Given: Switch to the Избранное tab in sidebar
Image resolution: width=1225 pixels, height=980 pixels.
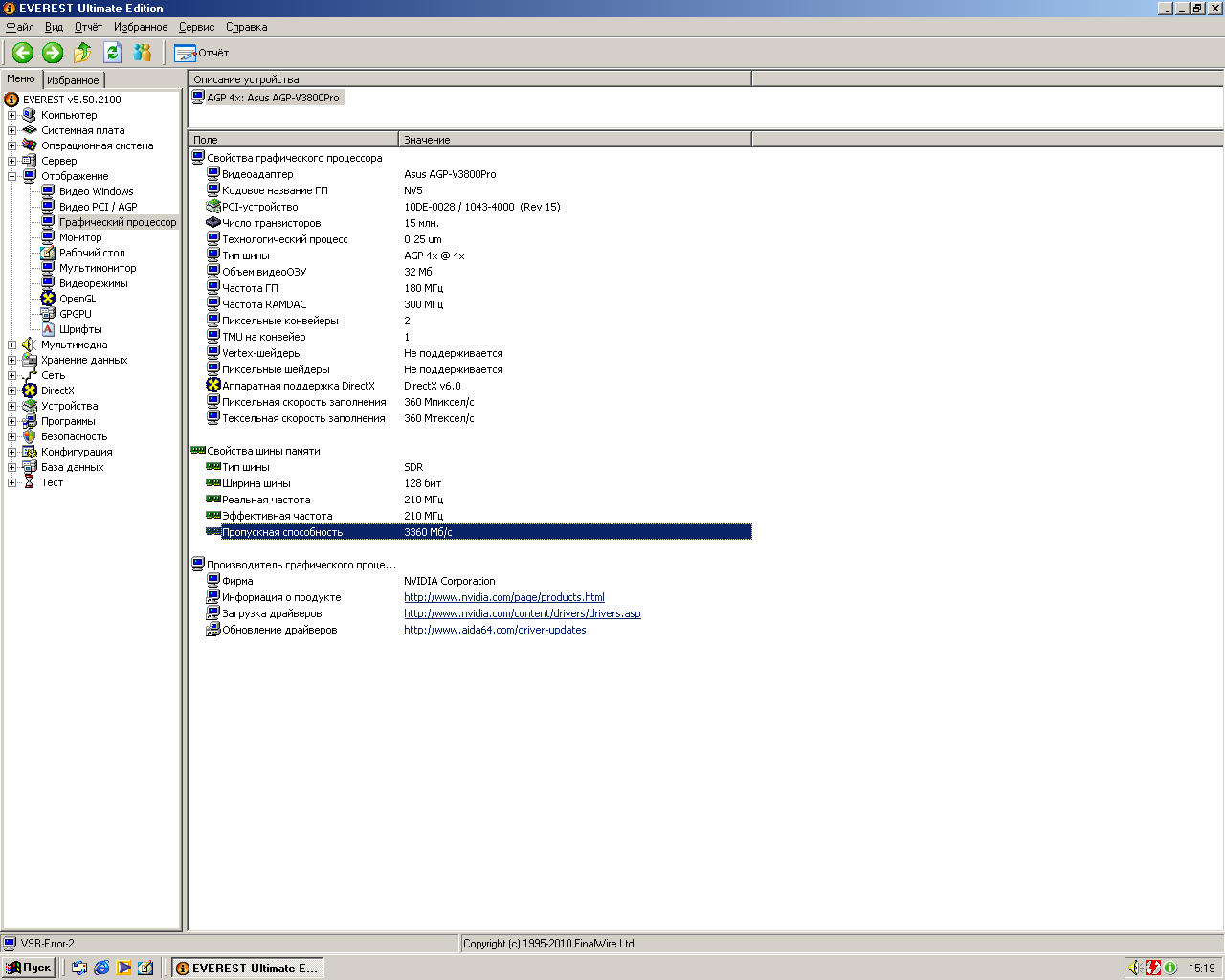Looking at the screenshot, I should (73, 80).
